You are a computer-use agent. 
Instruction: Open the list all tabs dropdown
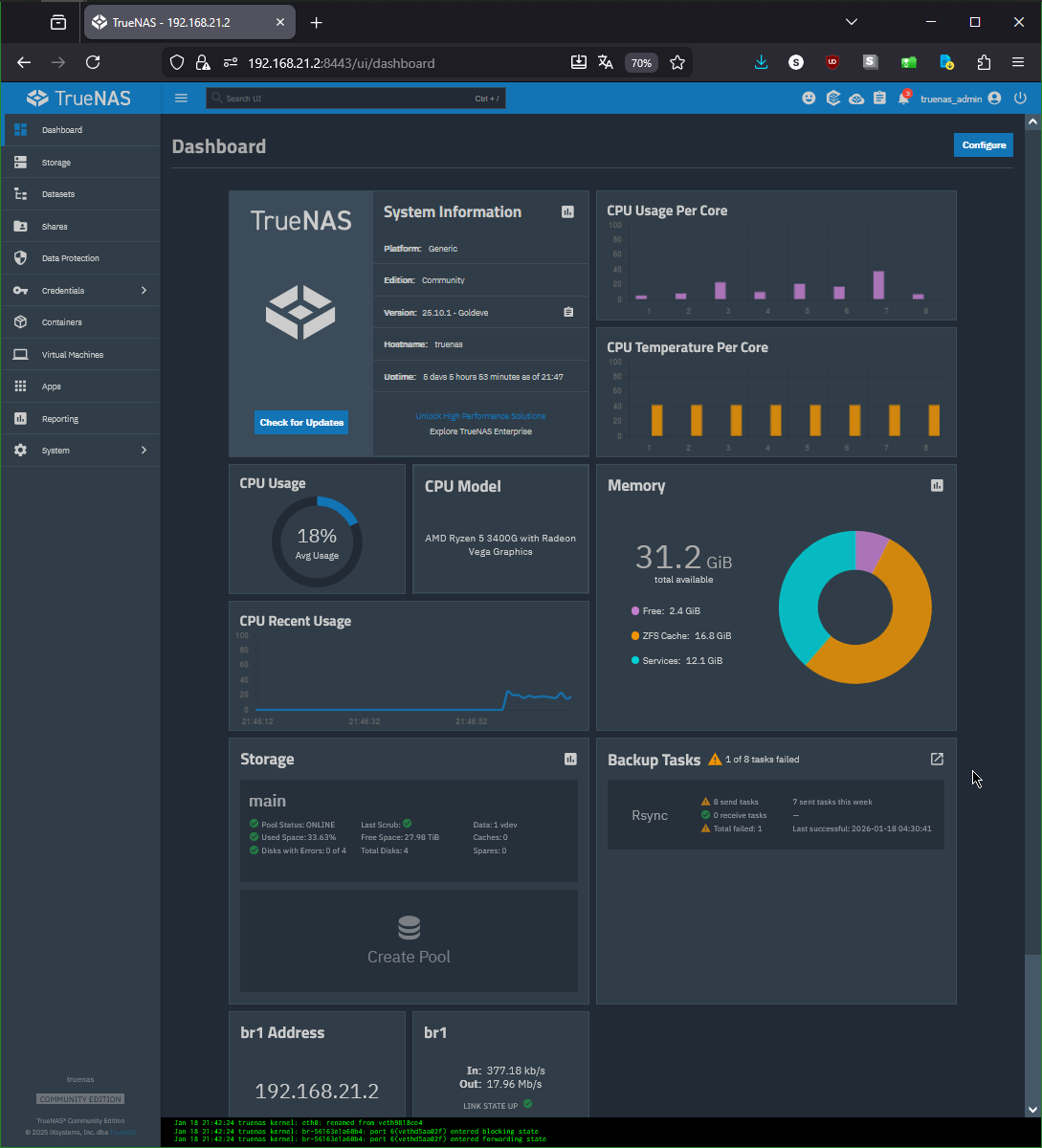tap(852, 22)
